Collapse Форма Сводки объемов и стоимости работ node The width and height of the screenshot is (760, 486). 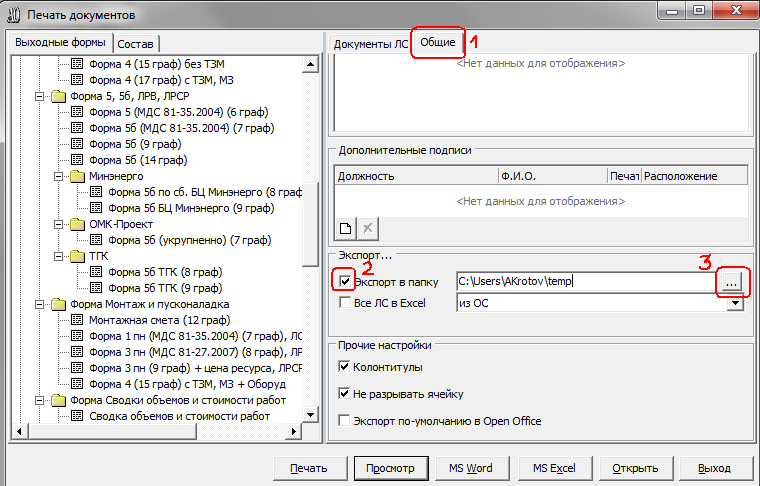[40, 400]
